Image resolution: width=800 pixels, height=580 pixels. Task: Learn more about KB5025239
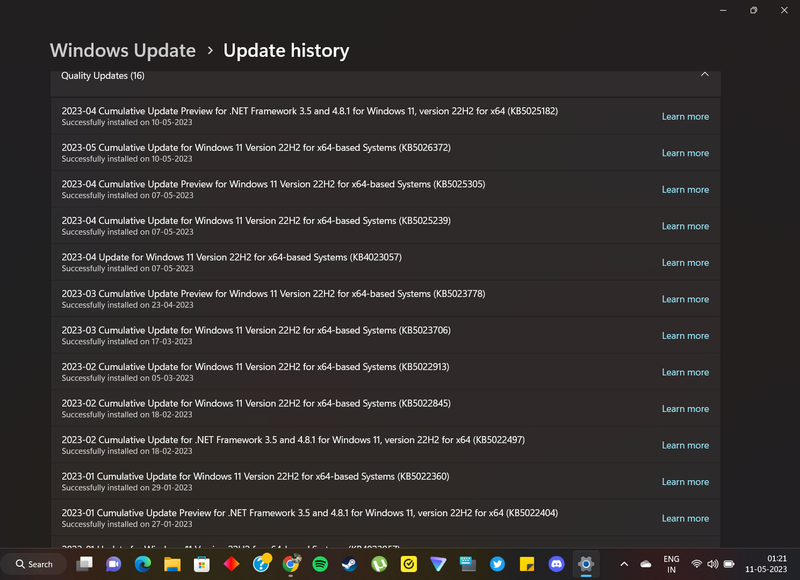coord(685,226)
